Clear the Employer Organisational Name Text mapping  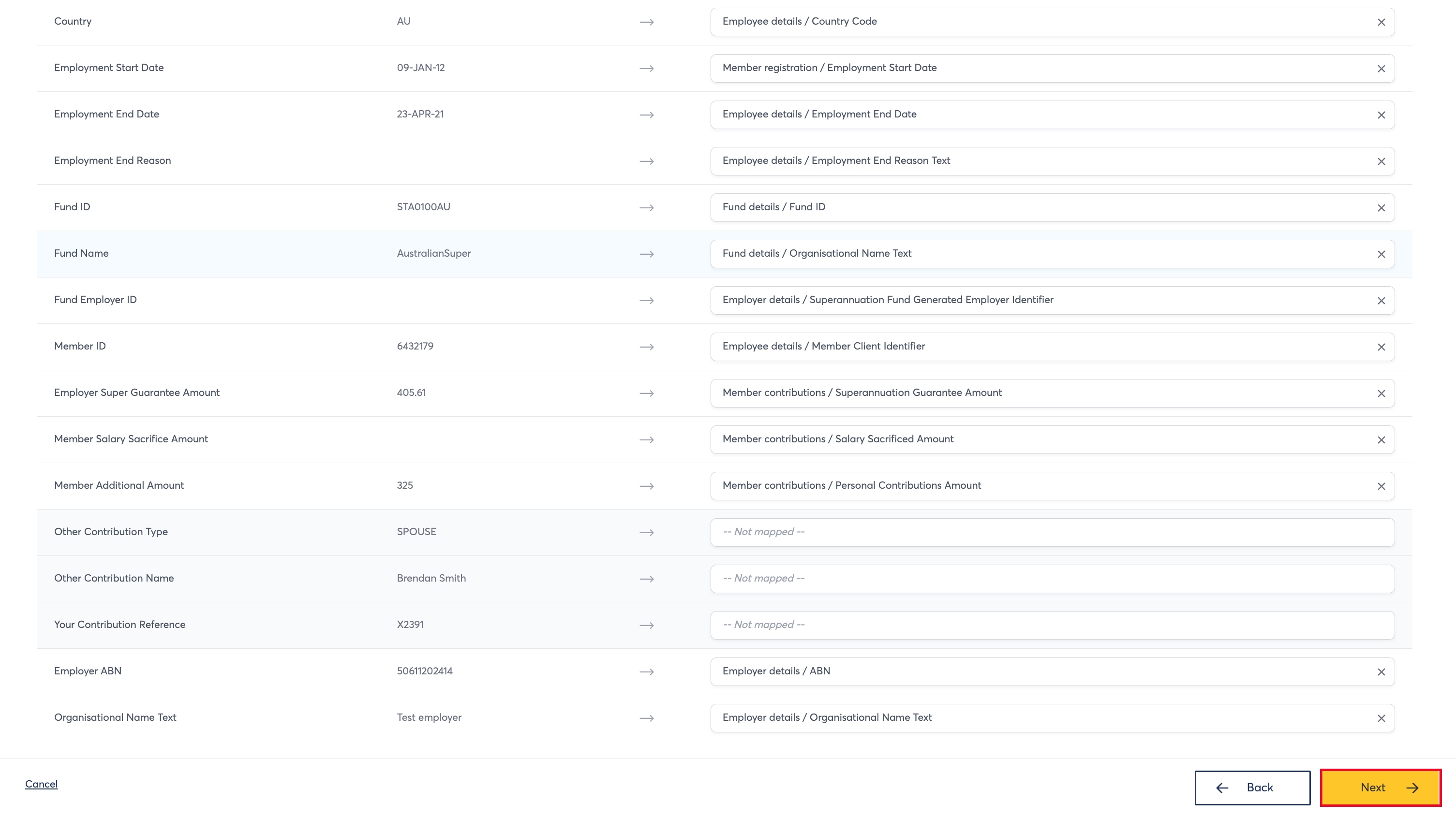tap(1381, 718)
